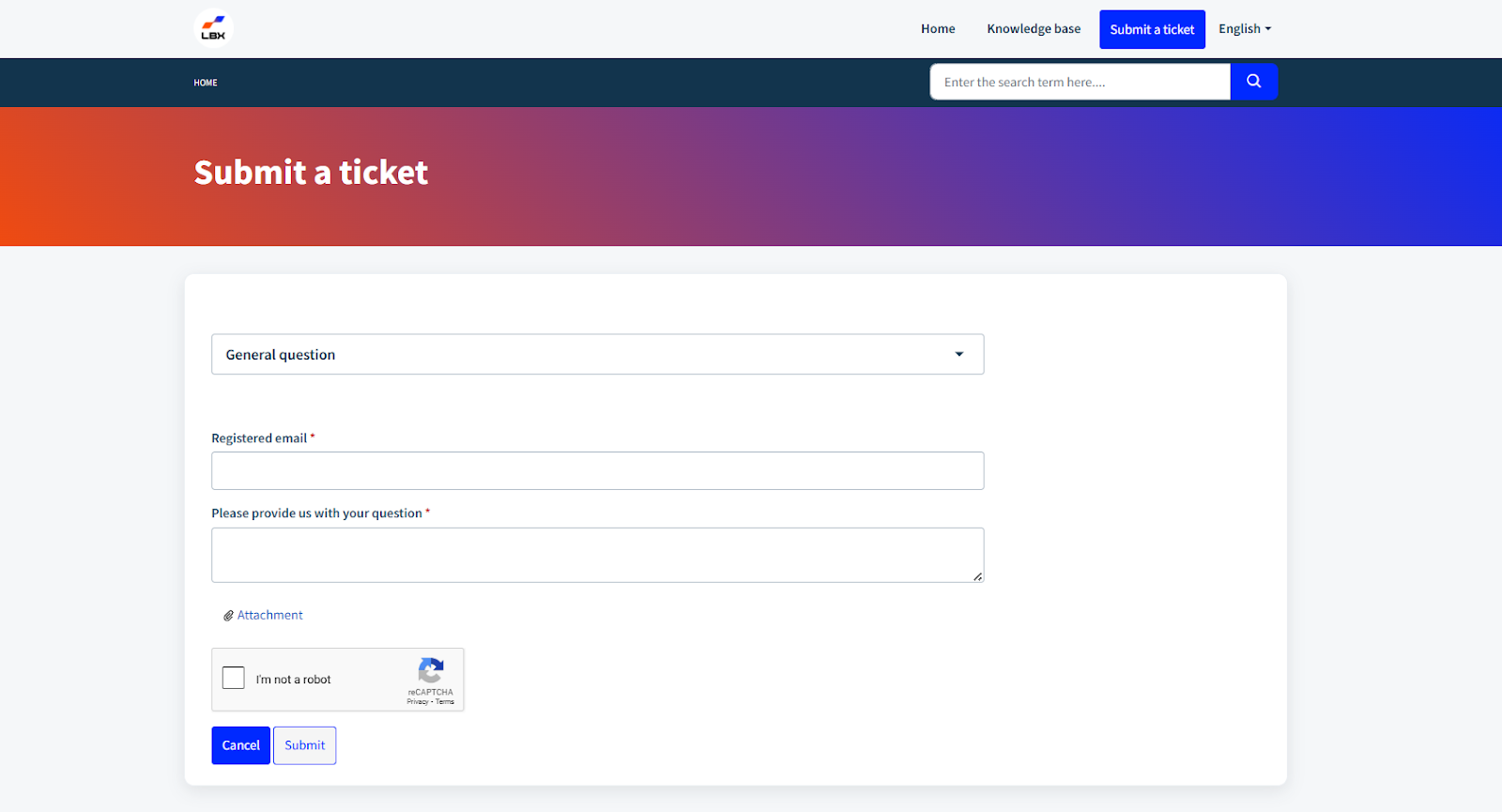The height and width of the screenshot is (812, 1502).
Task: Focus the search term input box
Action: point(1081,82)
